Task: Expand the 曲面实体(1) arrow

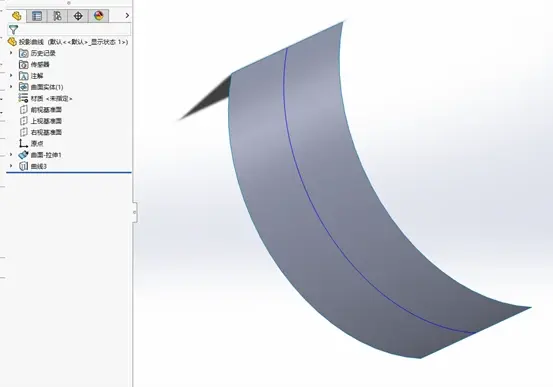Action: click(11, 87)
